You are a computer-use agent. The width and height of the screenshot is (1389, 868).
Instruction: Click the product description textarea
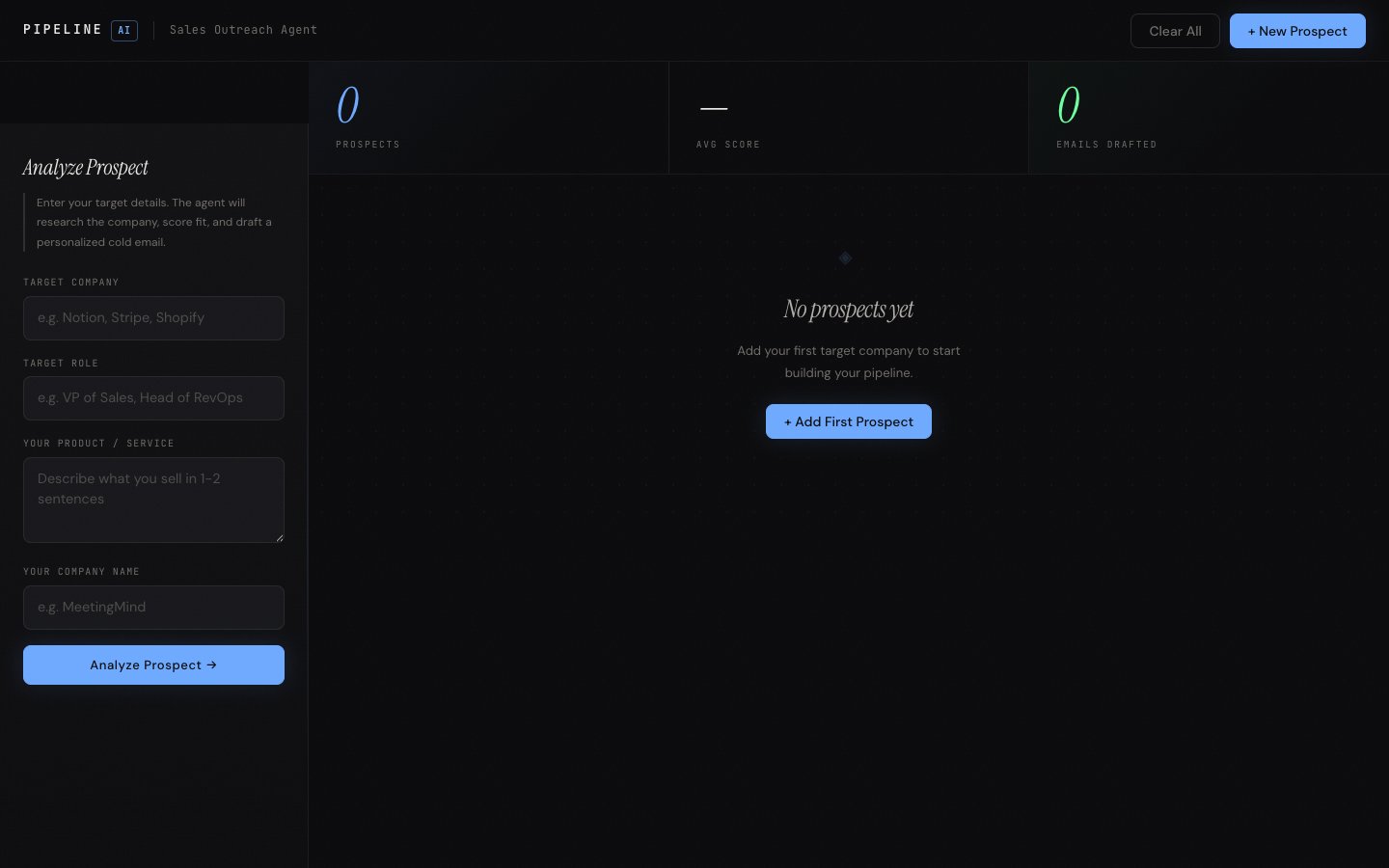point(153,500)
